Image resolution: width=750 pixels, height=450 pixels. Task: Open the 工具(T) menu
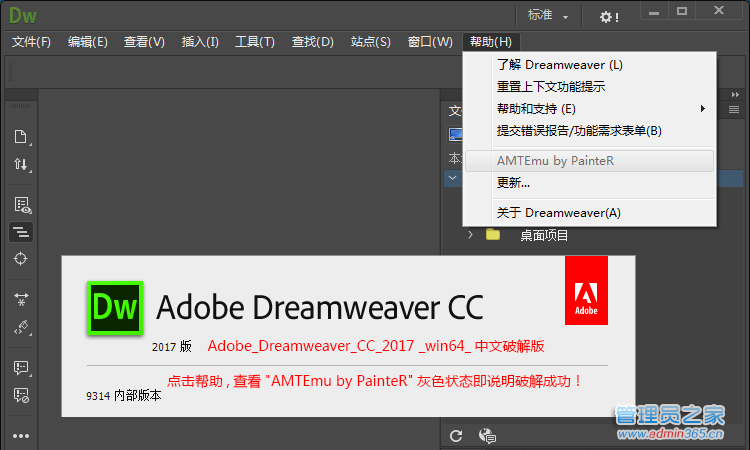[x=254, y=42]
